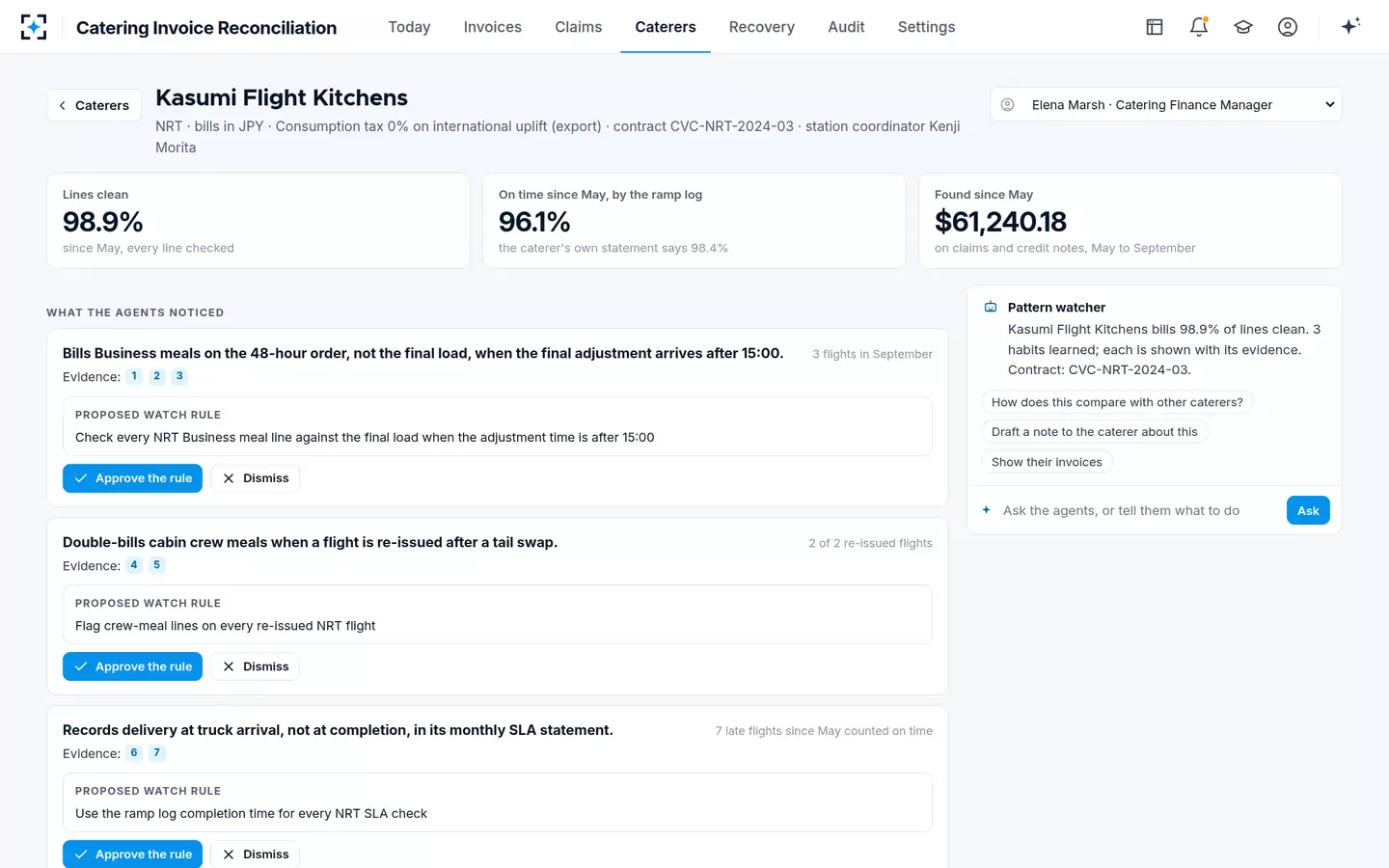Click the graduation cap learning icon

pos(1243,27)
